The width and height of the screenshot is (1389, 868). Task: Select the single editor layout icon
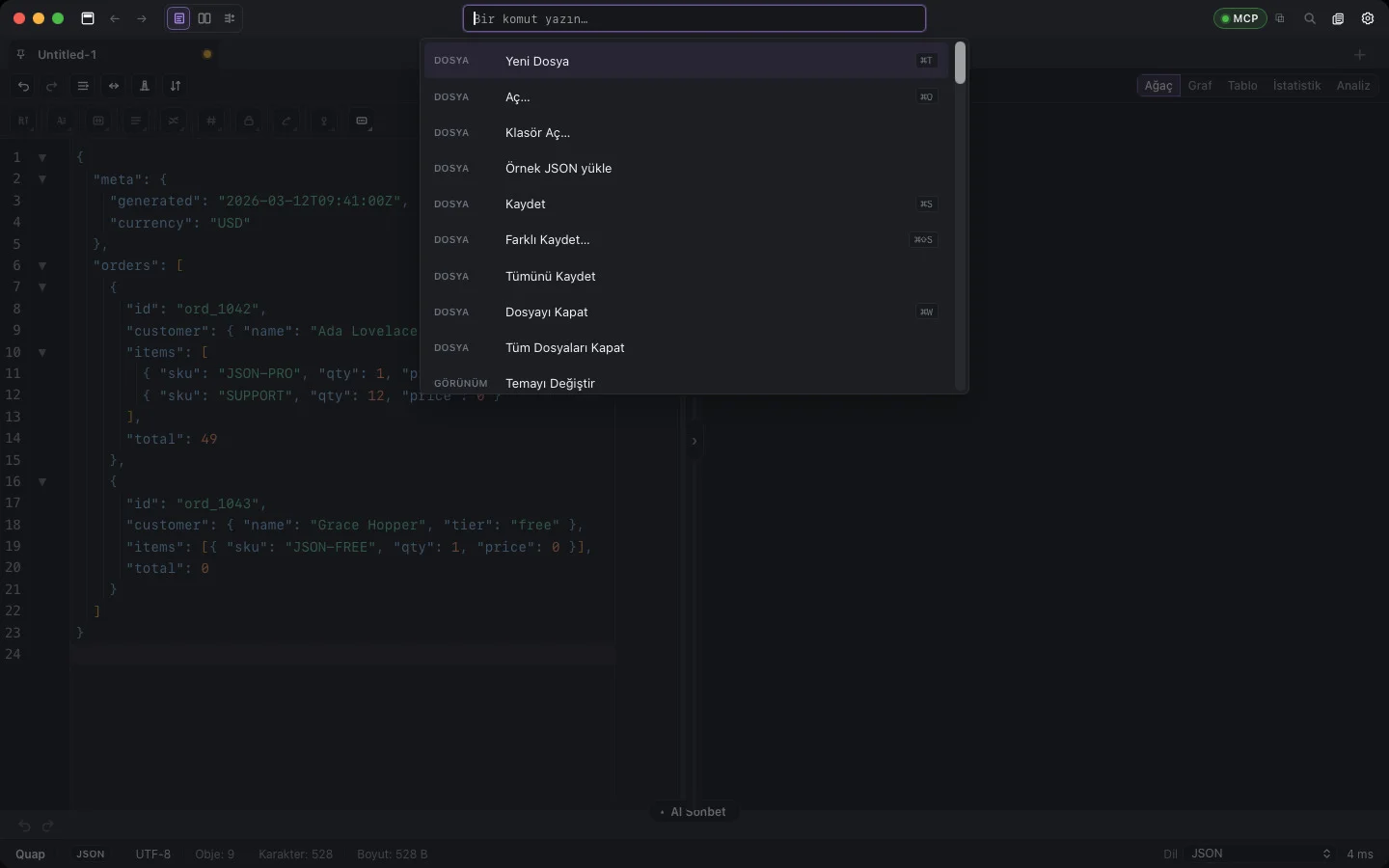[179, 18]
